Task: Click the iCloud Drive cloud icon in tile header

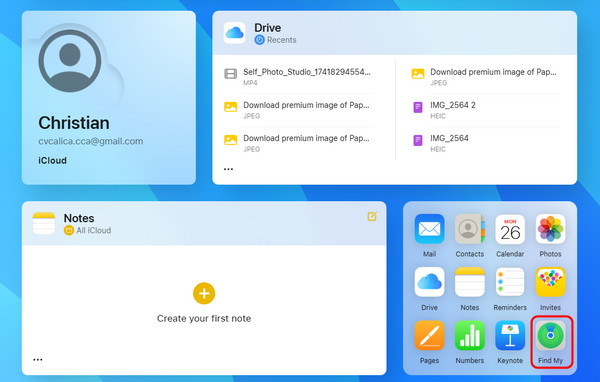Action: (x=235, y=33)
